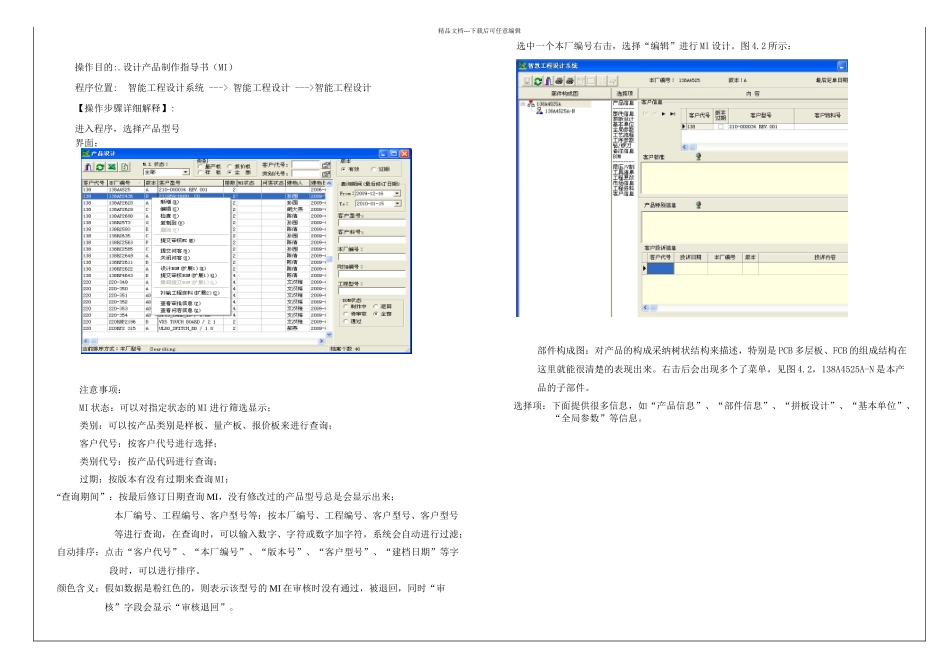Select 样板 category radio button
The image size is (950, 672).
pos(200,173)
